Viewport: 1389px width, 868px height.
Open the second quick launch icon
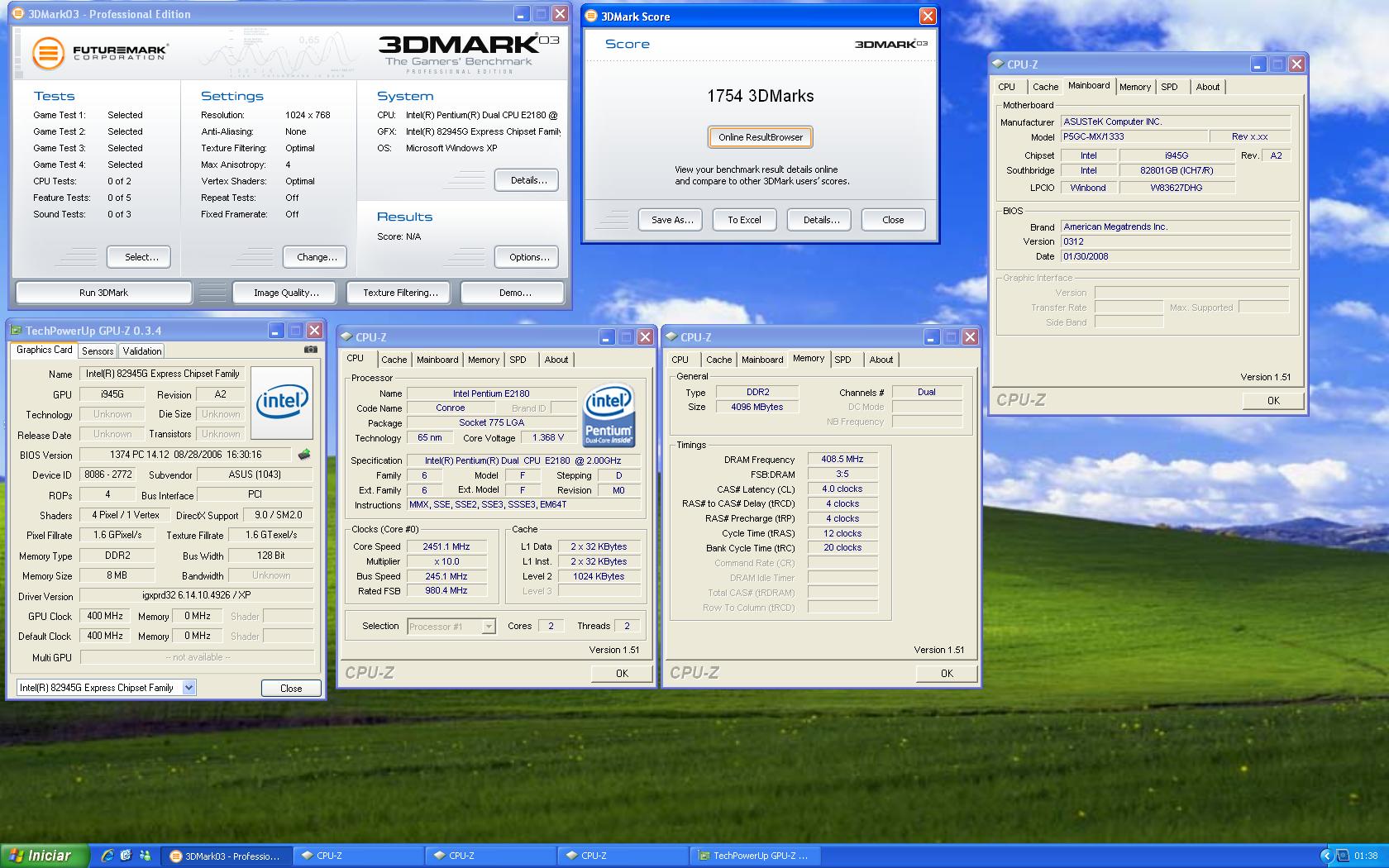tap(126, 856)
